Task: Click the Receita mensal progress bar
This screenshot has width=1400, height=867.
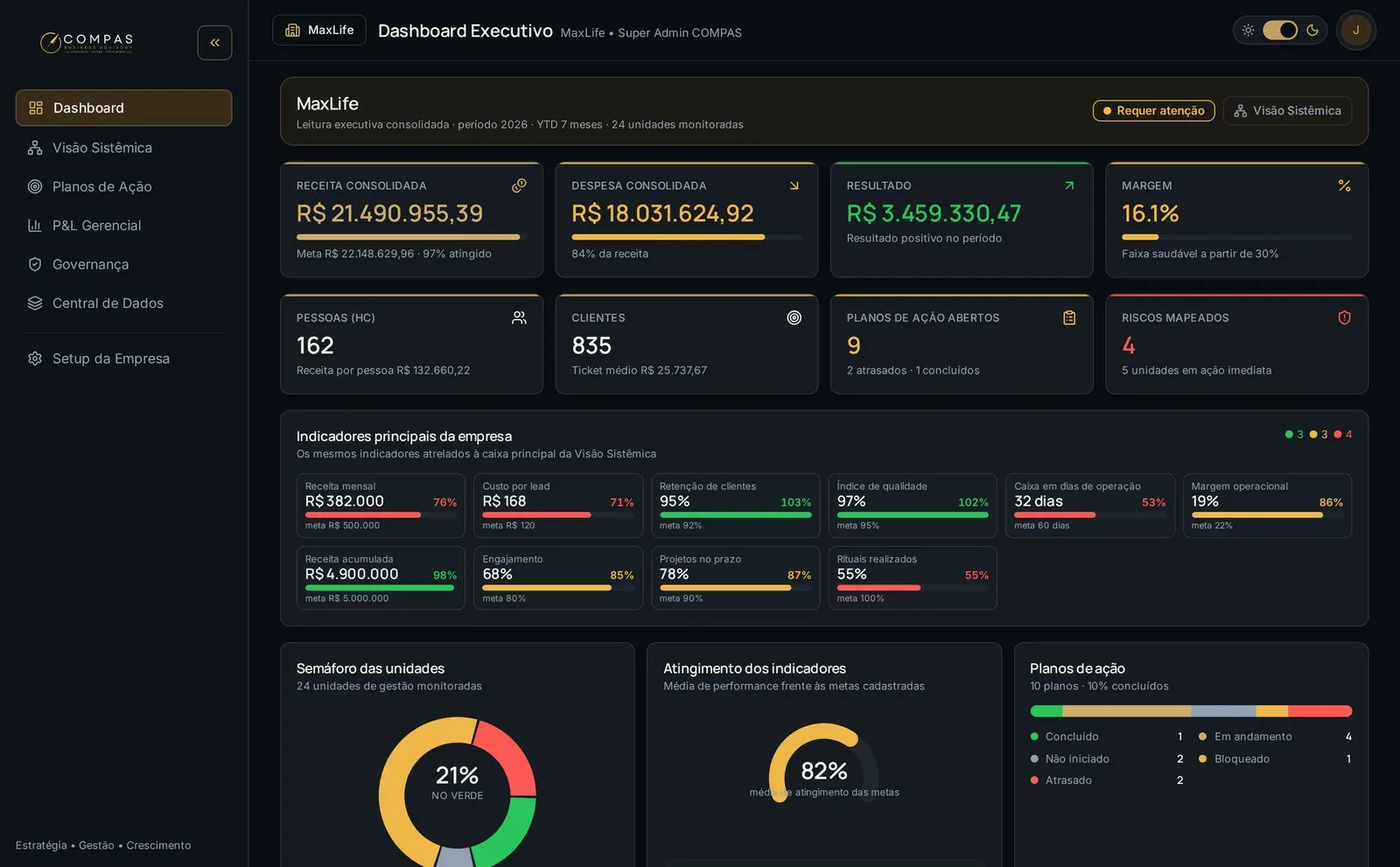Action: [381, 515]
